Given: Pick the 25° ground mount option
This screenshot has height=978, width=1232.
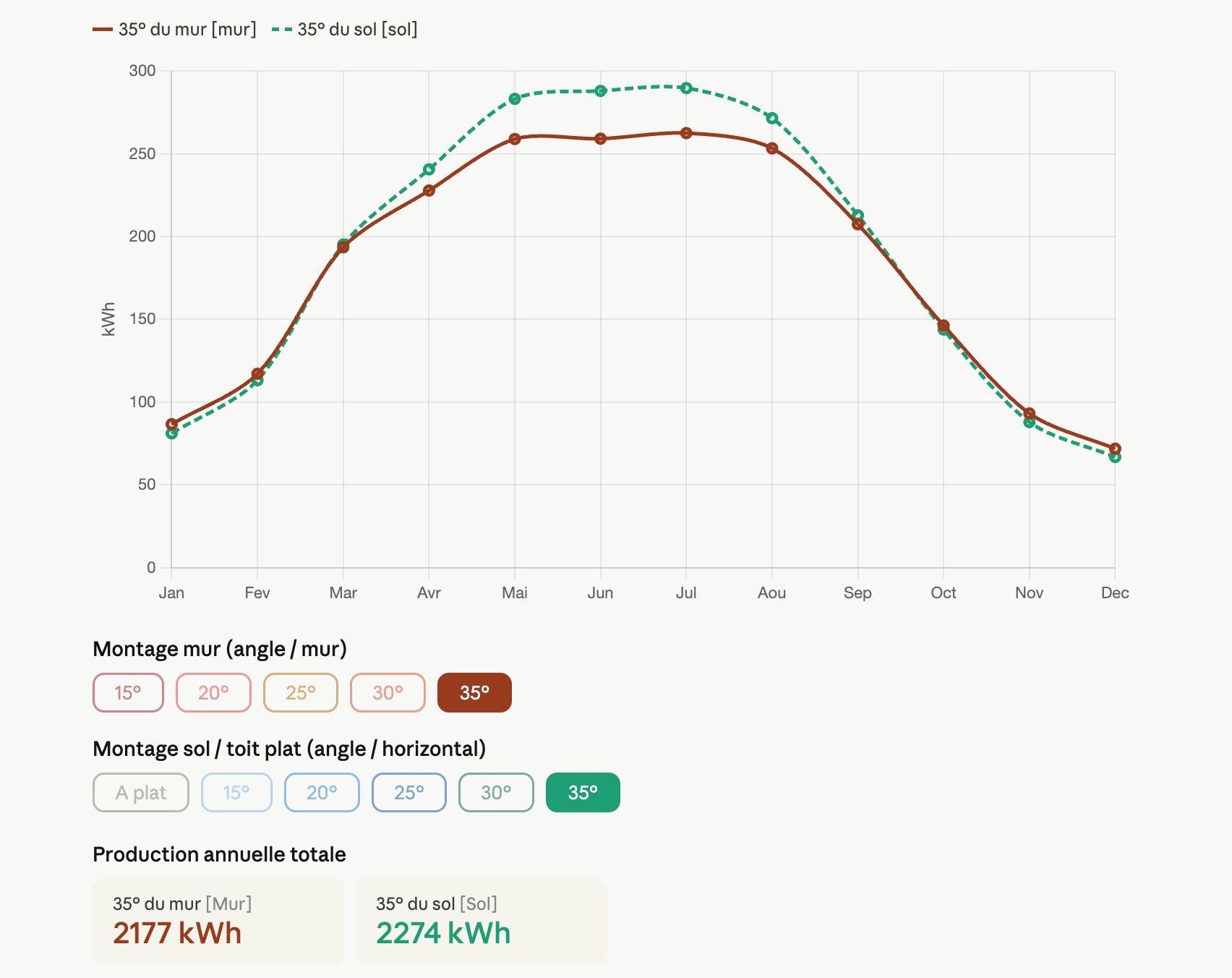Looking at the screenshot, I should 409,792.
